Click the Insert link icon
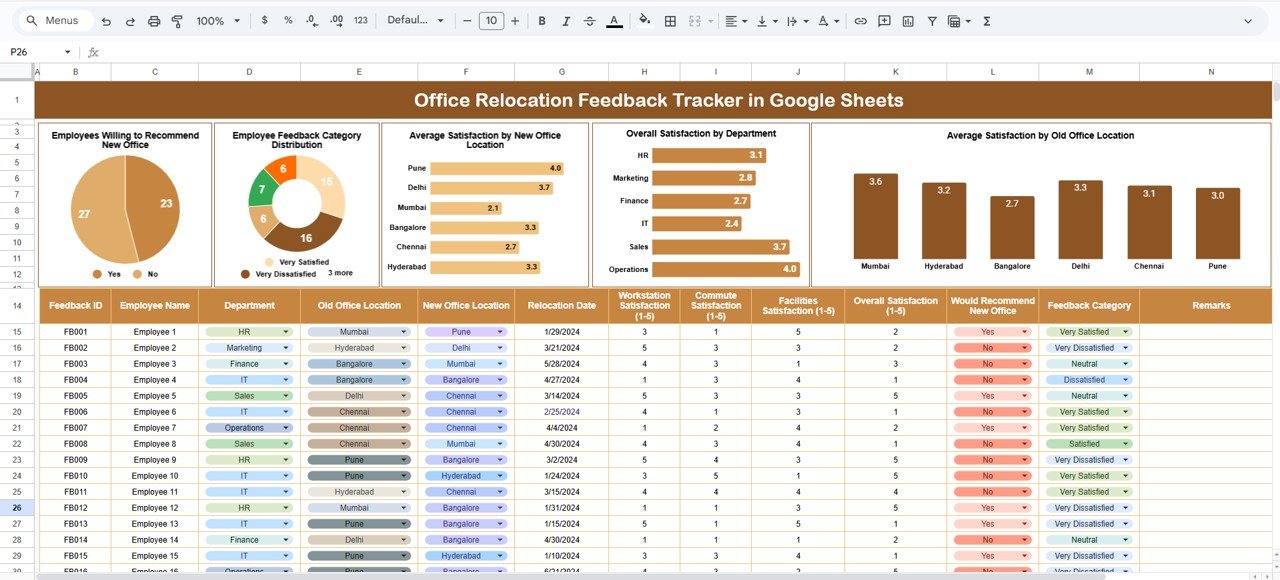 click(x=860, y=21)
